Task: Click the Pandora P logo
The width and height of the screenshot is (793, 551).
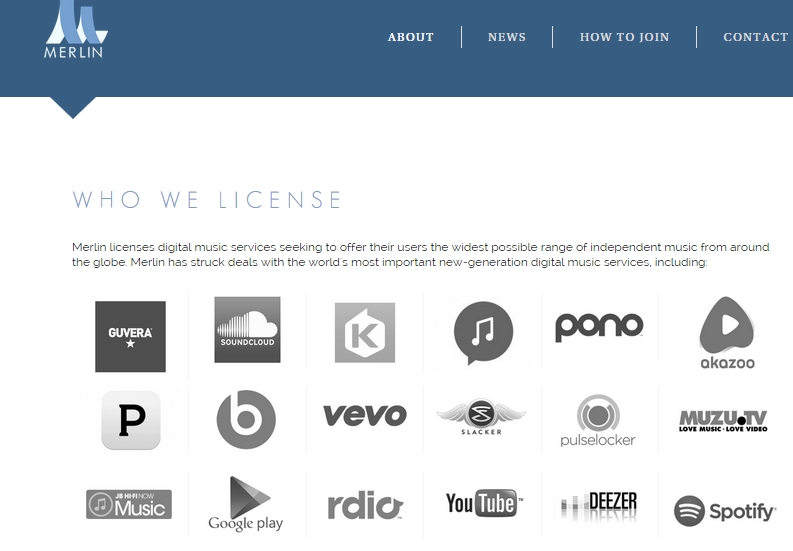Action: pos(130,420)
